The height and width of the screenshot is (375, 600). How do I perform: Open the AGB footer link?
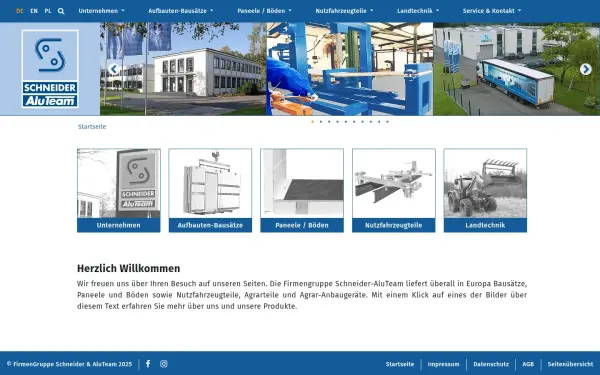click(x=528, y=364)
